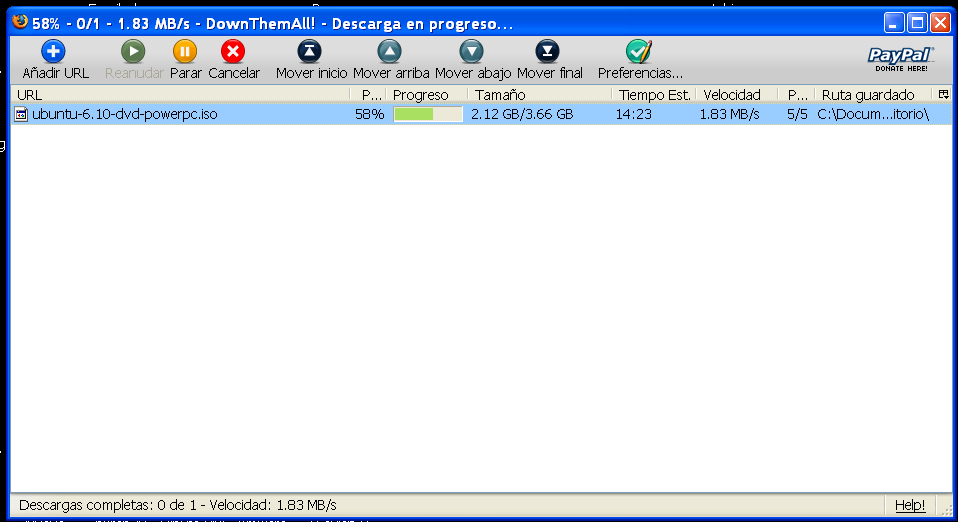Pause the download with the Parar icon
This screenshot has width=958, height=522.
coord(185,51)
